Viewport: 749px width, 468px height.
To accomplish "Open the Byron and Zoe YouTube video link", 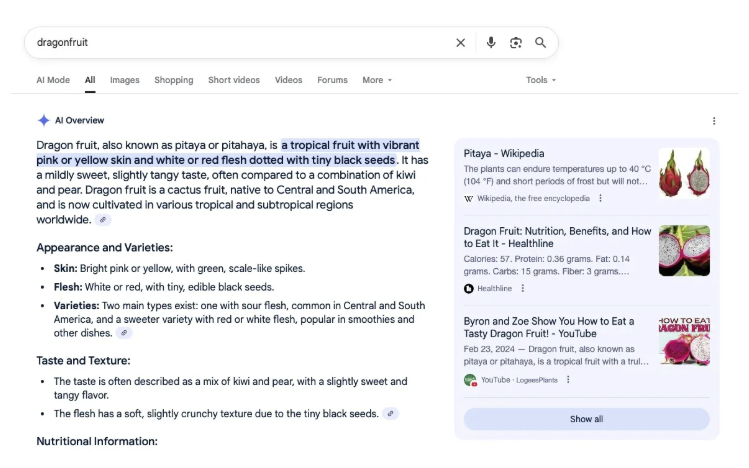I will 549,328.
